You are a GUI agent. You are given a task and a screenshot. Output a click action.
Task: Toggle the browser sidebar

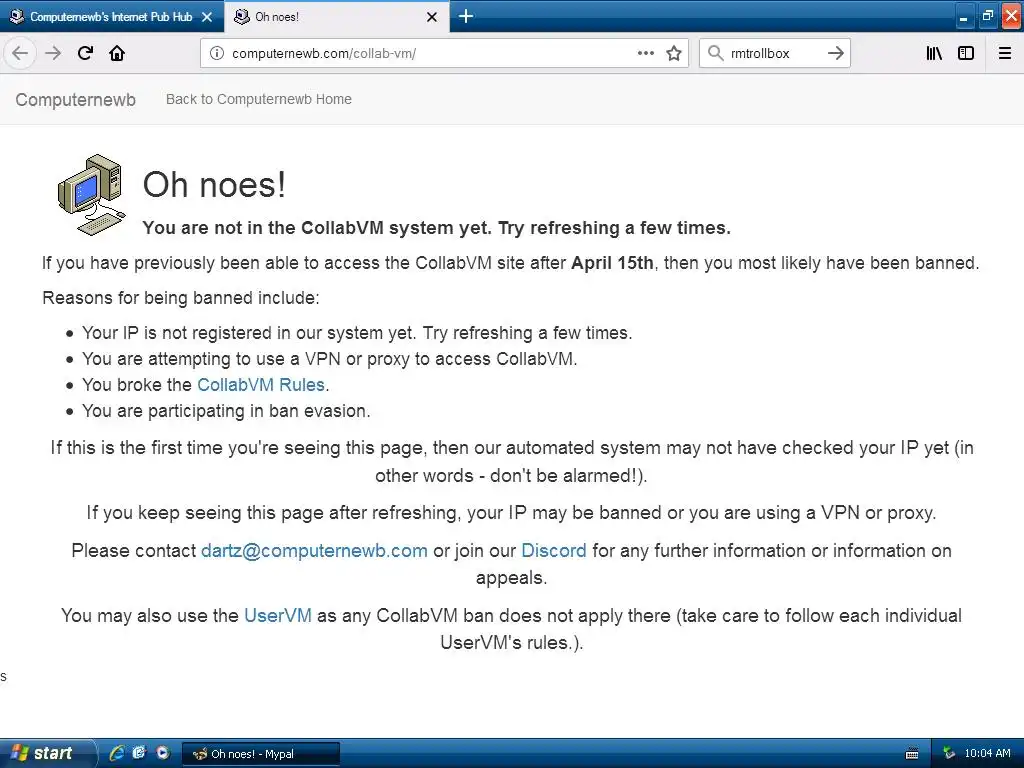tap(966, 53)
